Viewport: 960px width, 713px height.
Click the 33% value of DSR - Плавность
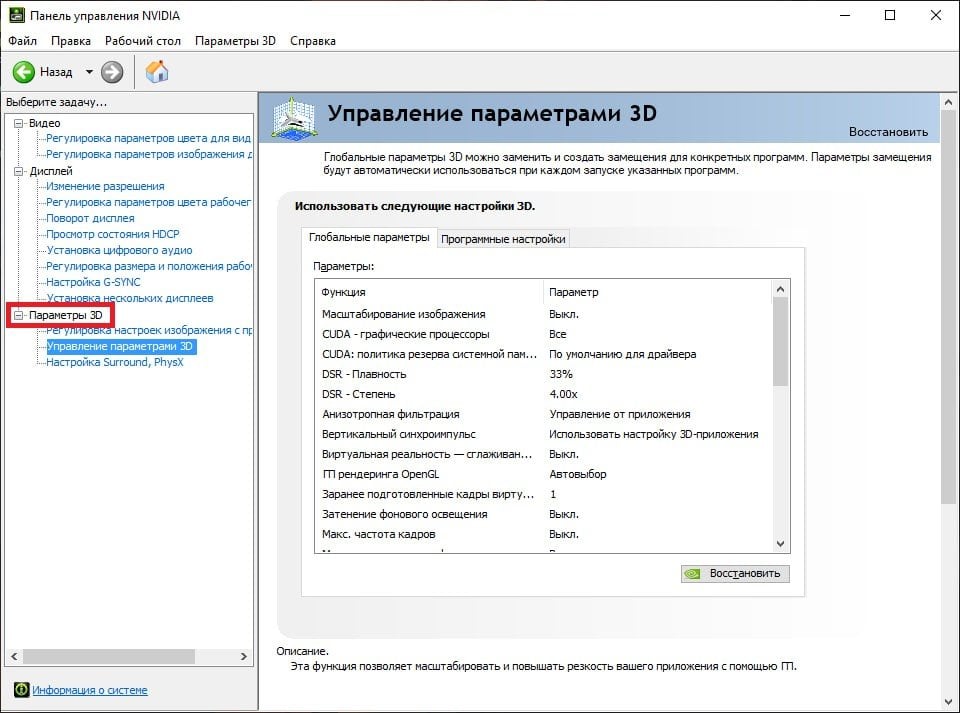click(561, 374)
